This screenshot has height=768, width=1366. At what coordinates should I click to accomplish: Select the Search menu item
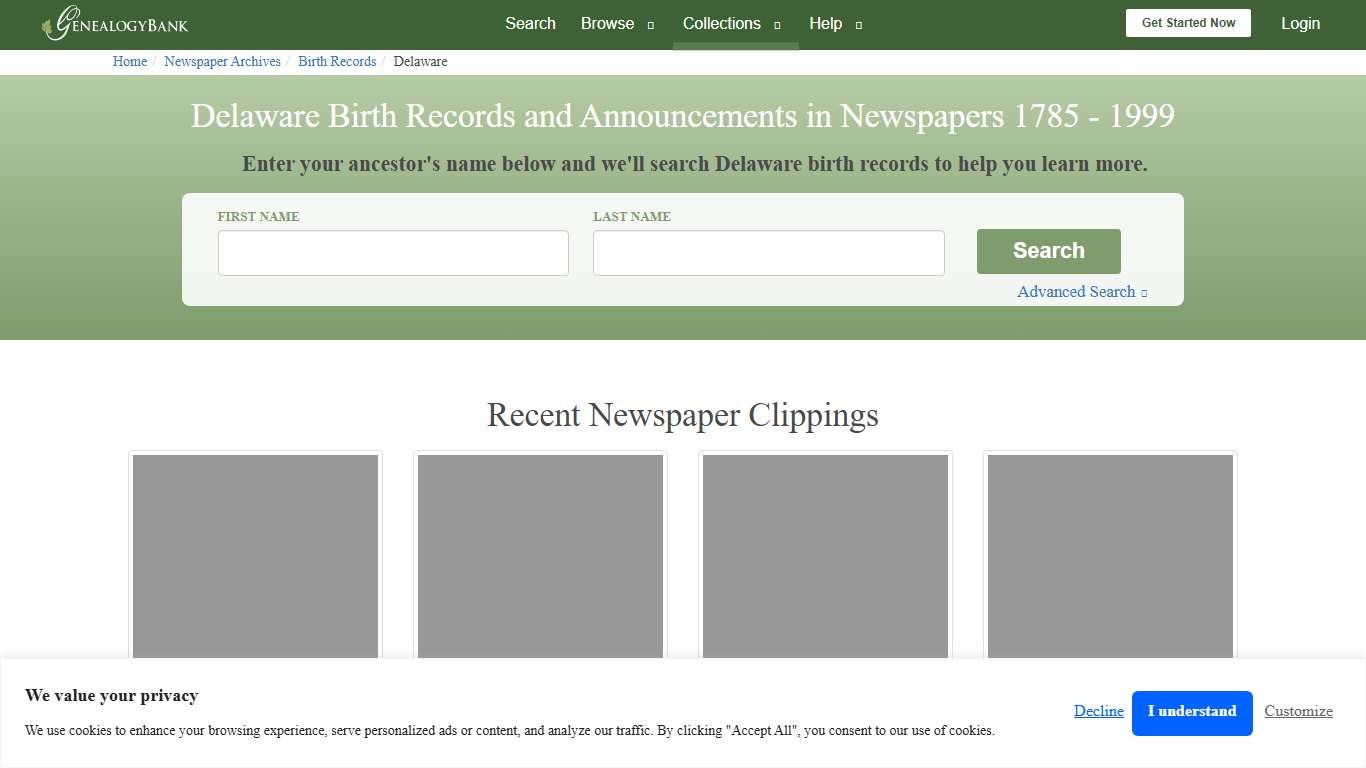530,23
